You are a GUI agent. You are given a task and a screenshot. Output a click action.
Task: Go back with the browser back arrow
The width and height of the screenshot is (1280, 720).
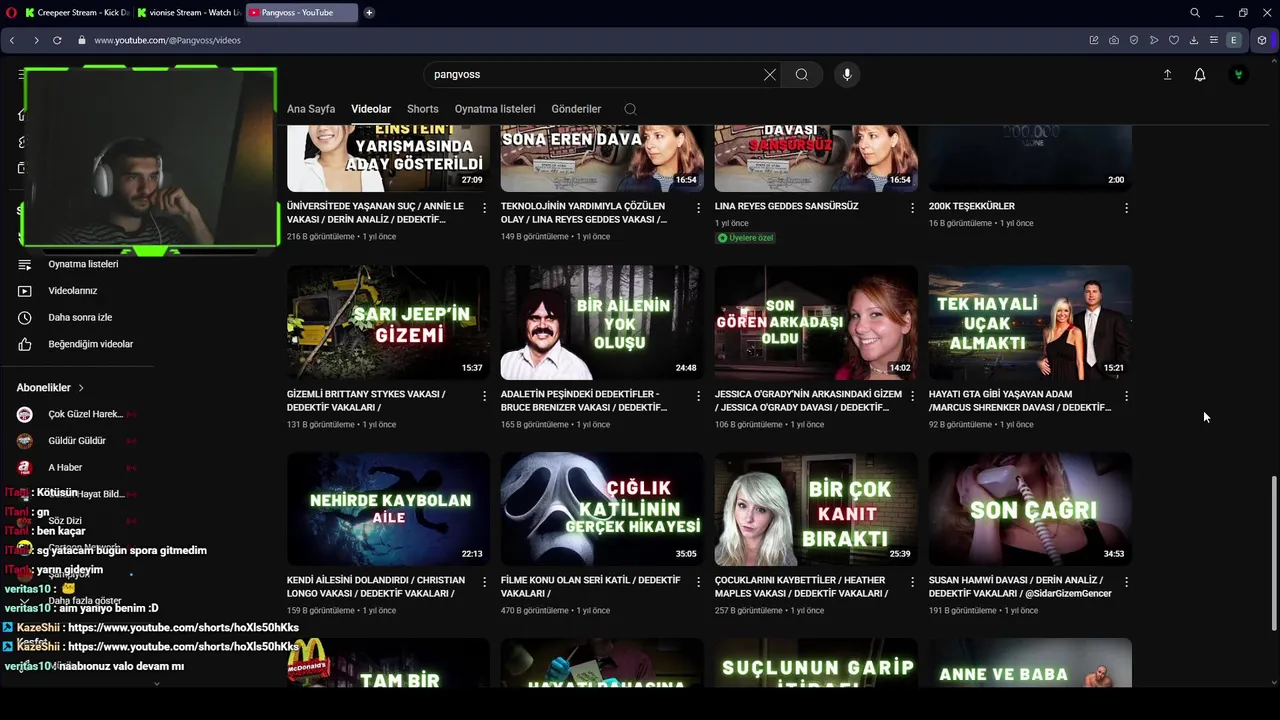coord(12,40)
